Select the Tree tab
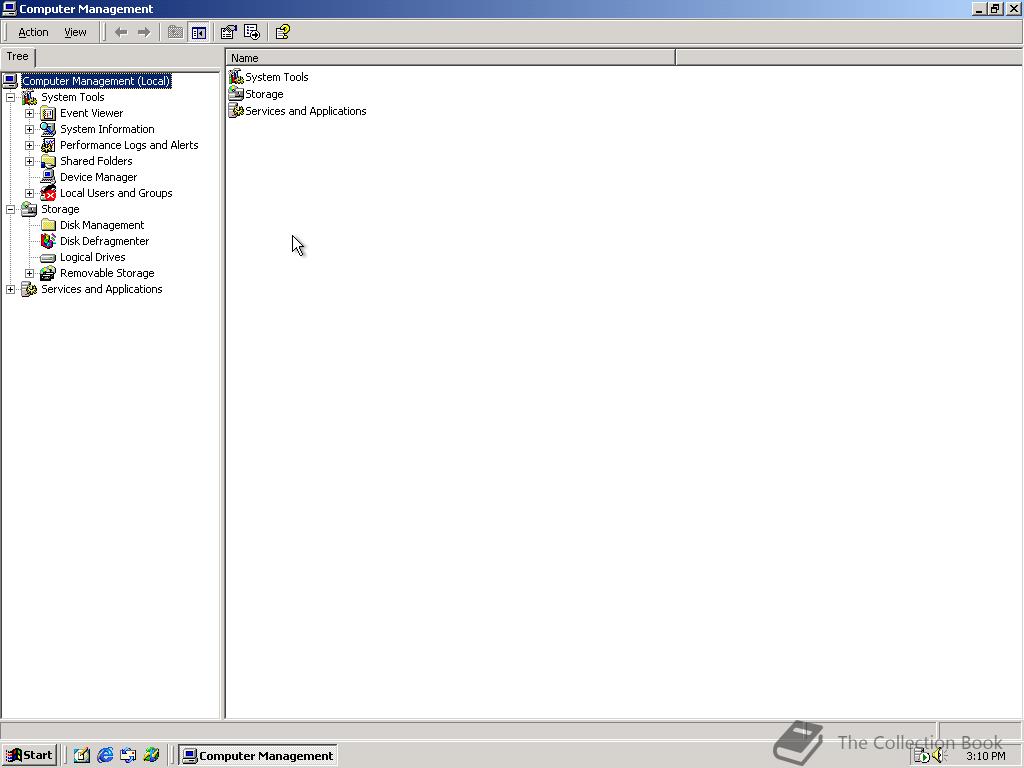This screenshot has width=1024, height=768. click(x=18, y=57)
